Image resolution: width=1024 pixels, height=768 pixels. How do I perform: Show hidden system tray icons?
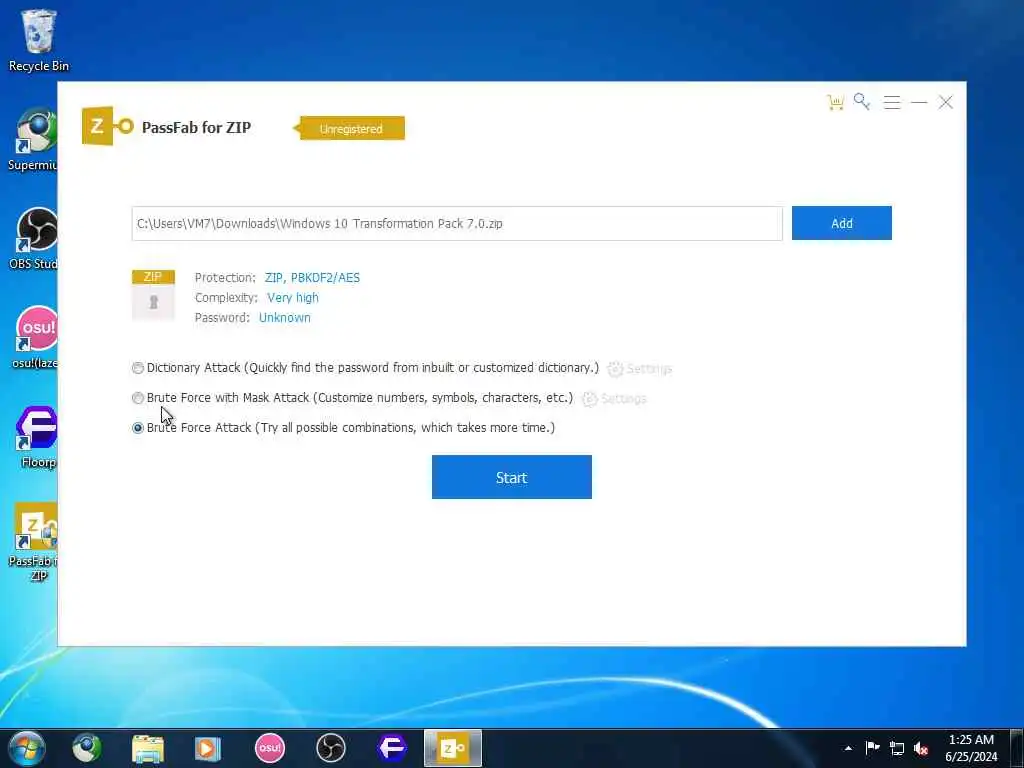click(x=848, y=749)
